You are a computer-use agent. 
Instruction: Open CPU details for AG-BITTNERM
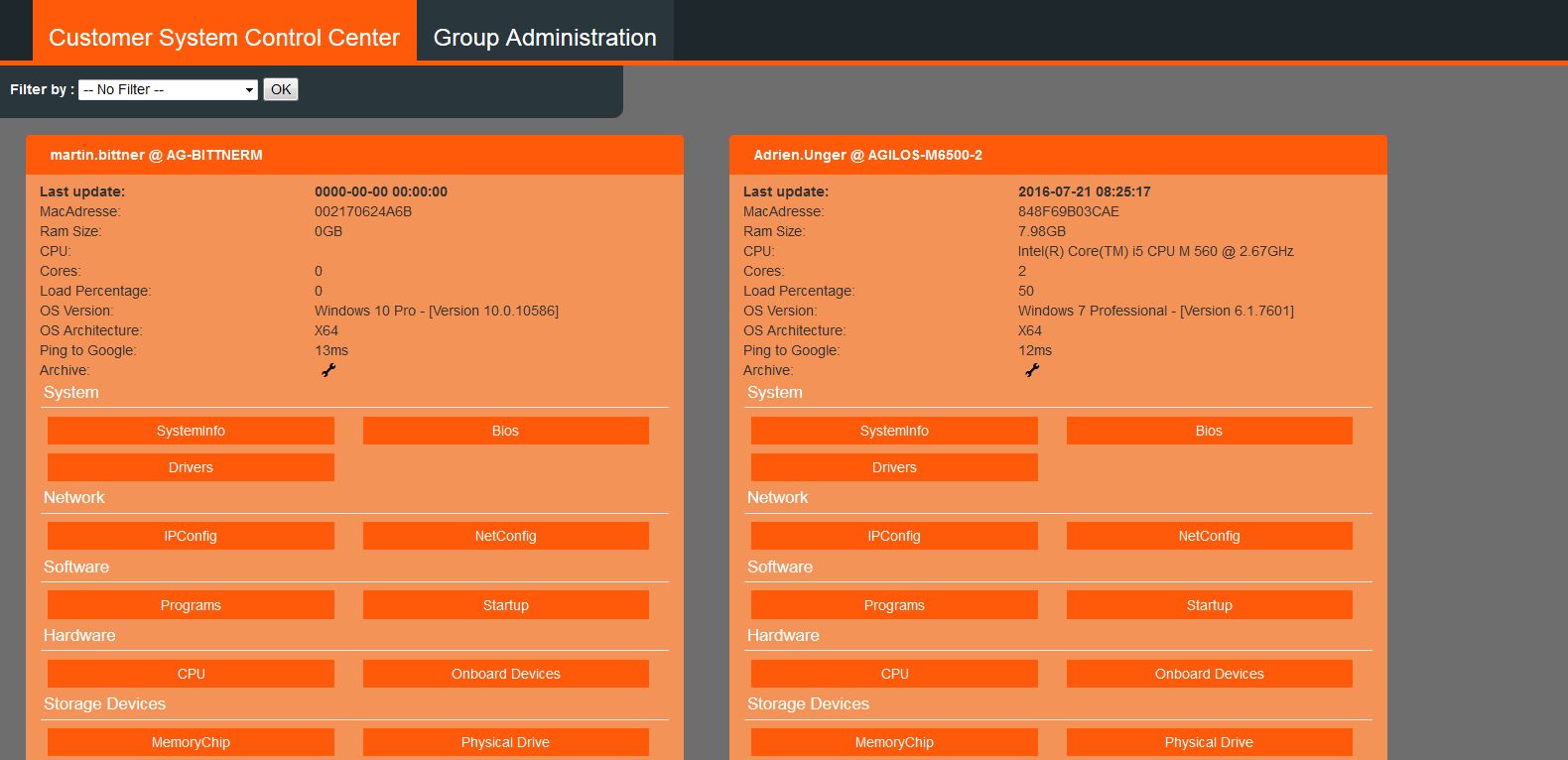191,674
